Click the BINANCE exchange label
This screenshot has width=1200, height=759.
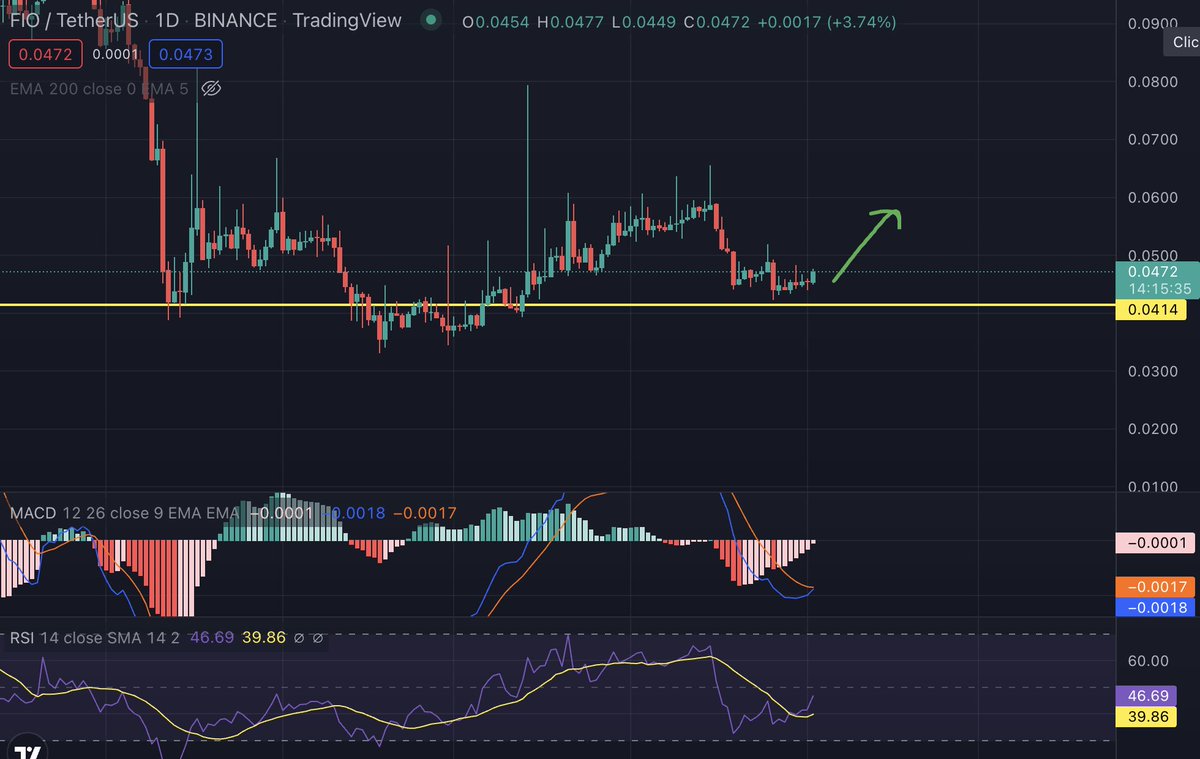[x=234, y=20]
